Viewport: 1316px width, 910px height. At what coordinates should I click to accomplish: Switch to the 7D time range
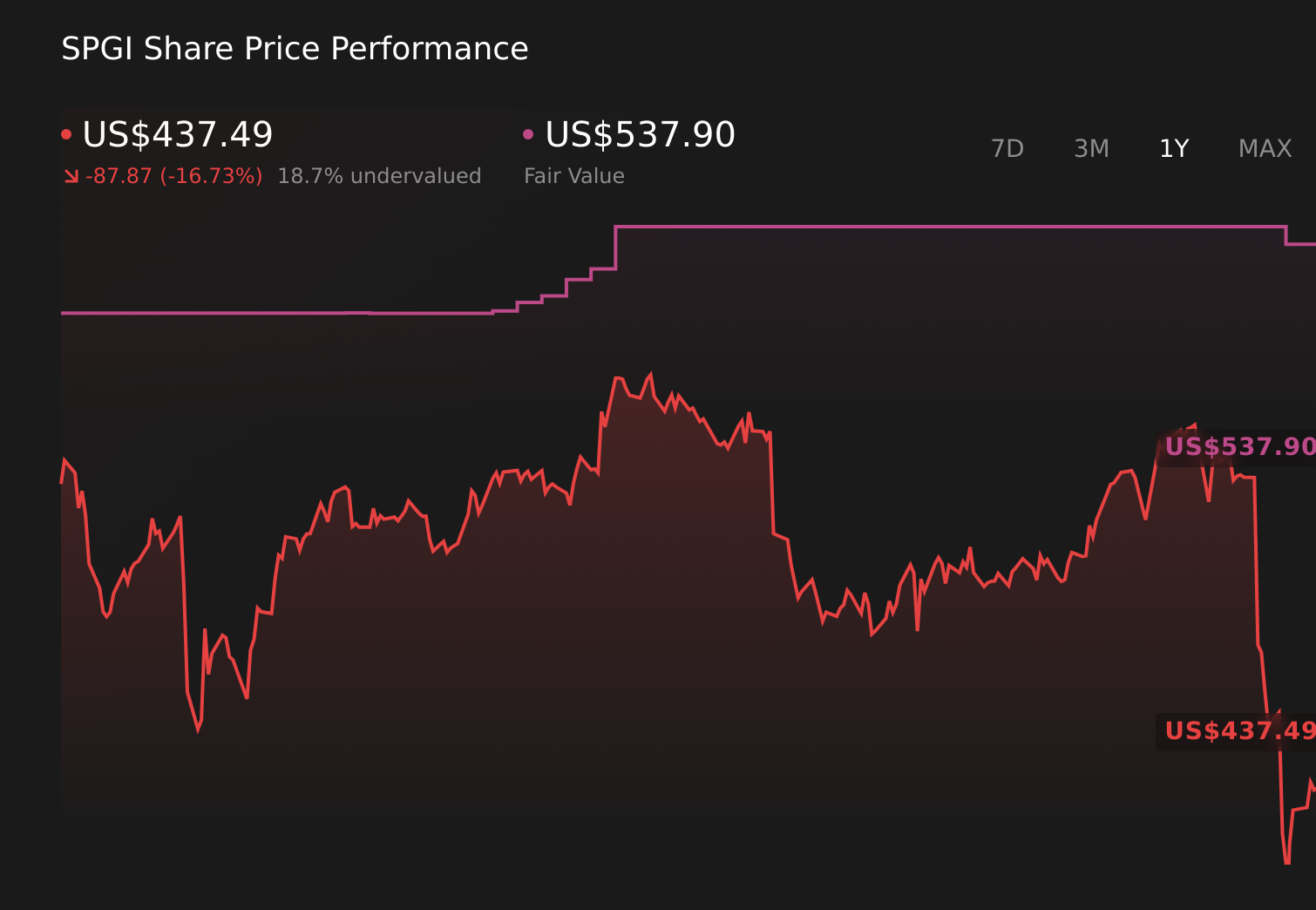1007,149
